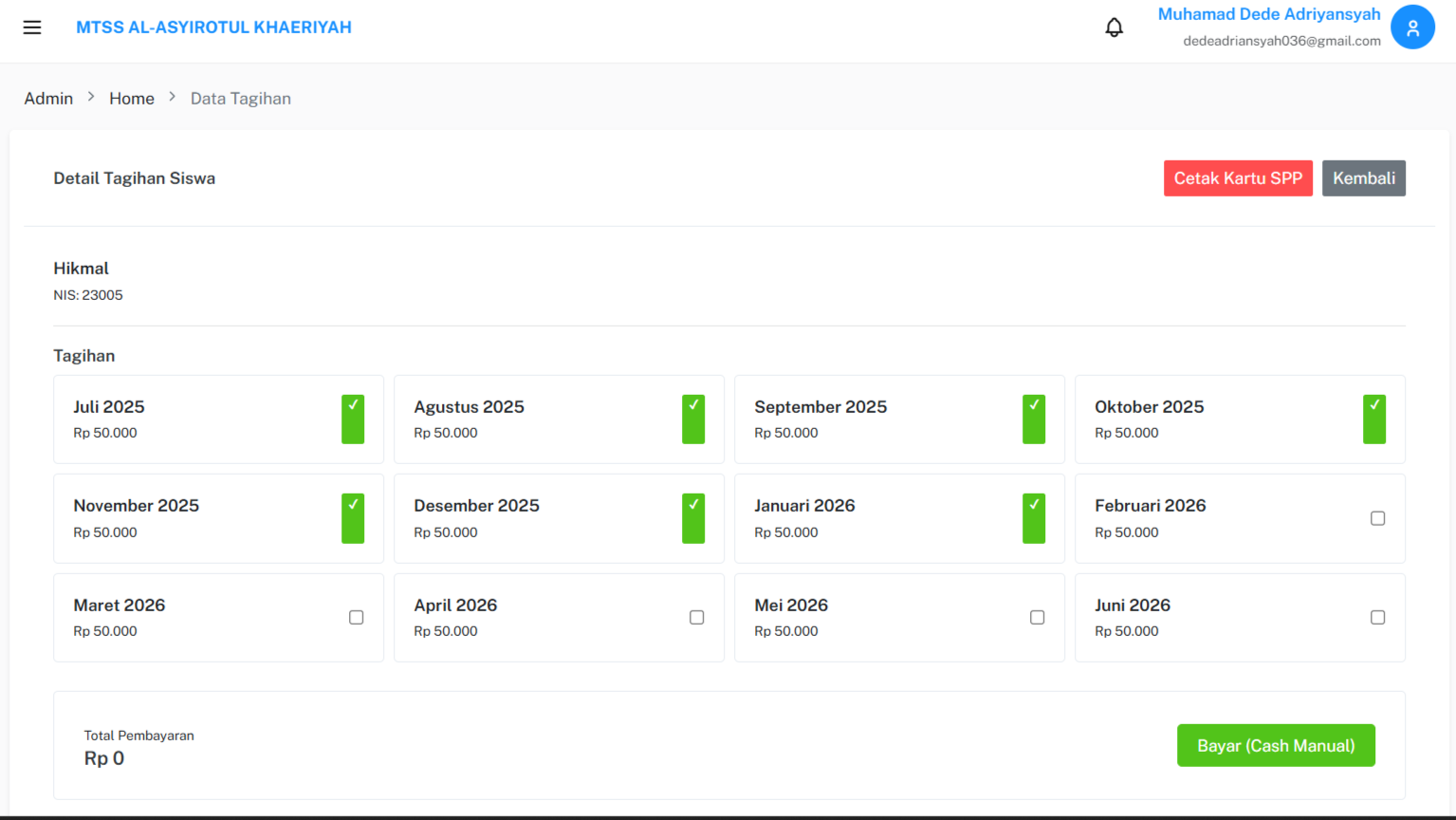Viewport: 1456px width, 820px height.
Task: Click the user name Muhamad Dede Adriyansyah
Action: pos(1269,14)
